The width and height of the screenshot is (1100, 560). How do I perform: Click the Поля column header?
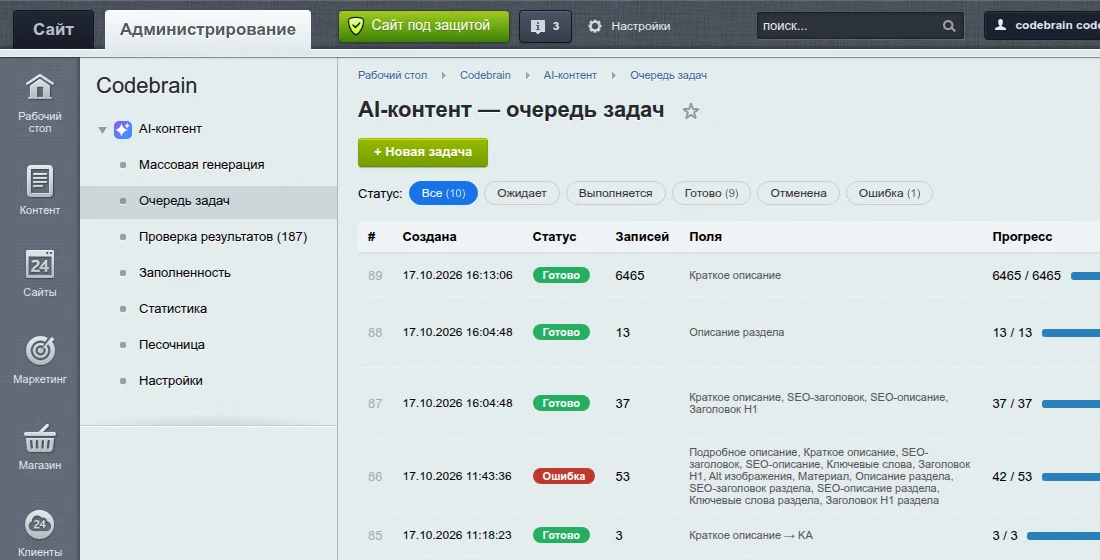click(x=705, y=236)
